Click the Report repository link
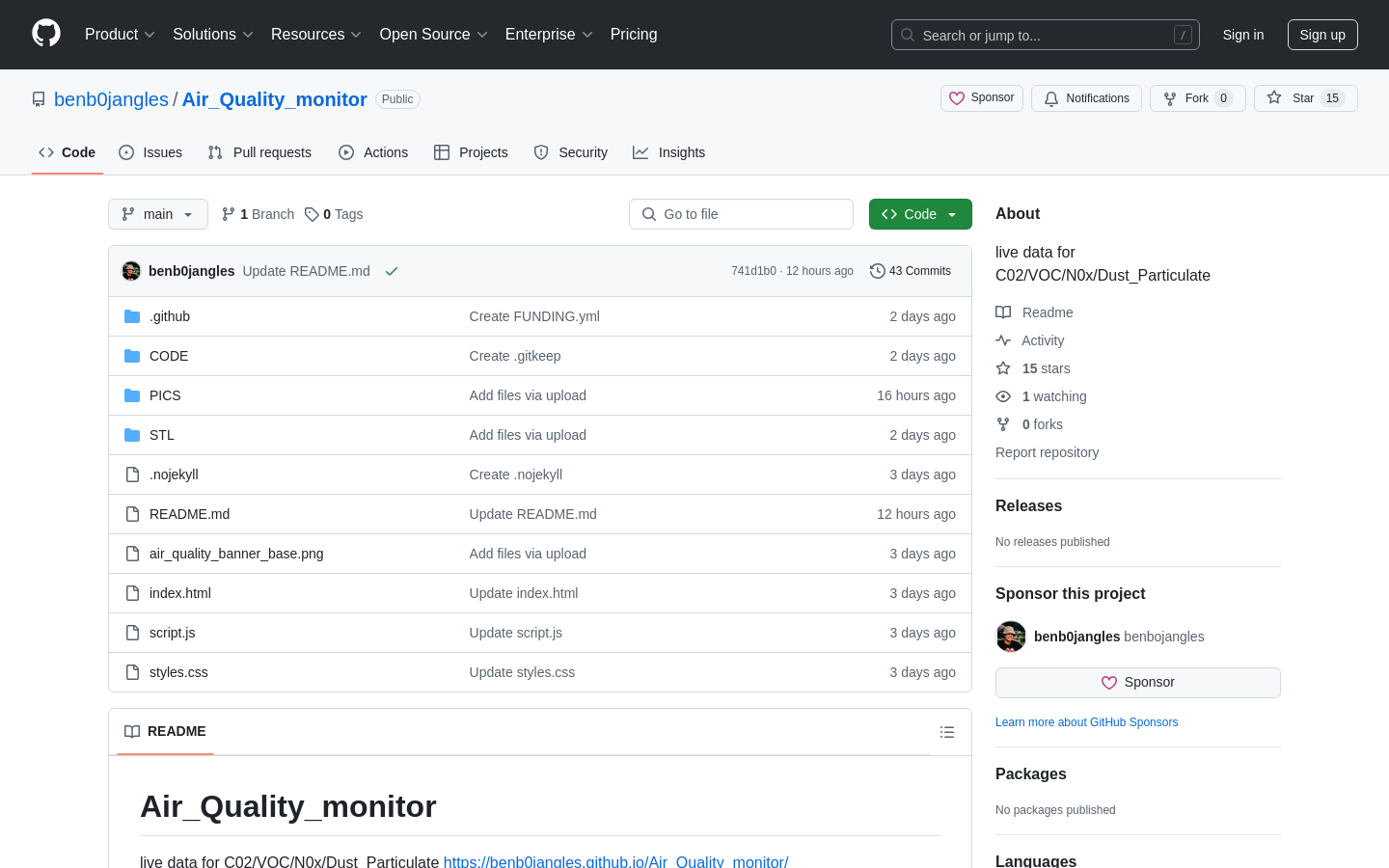 [x=1047, y=452]
